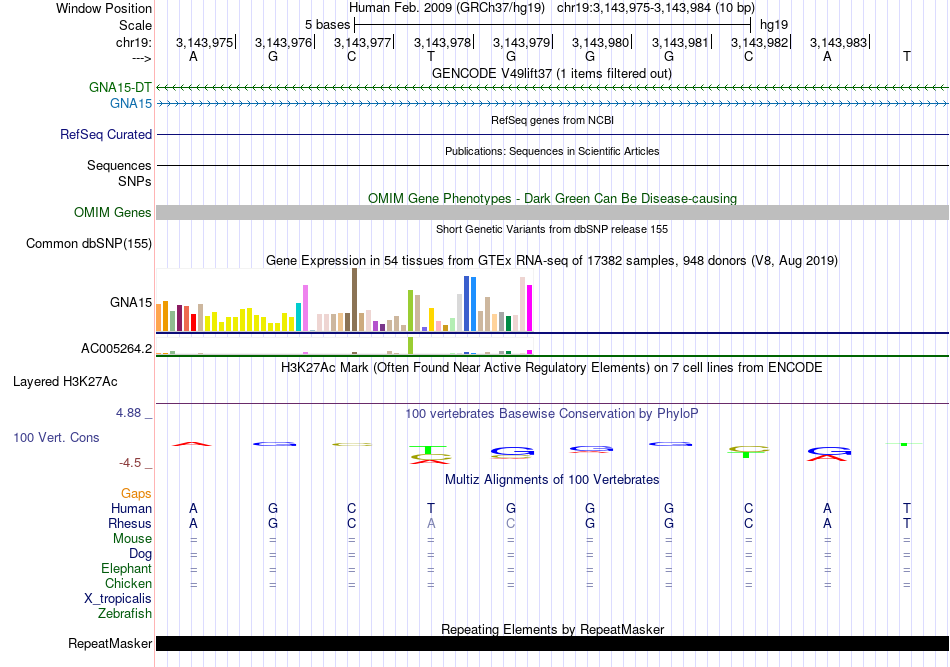
Task: Click position label 3,143,983
Action: 839,42
